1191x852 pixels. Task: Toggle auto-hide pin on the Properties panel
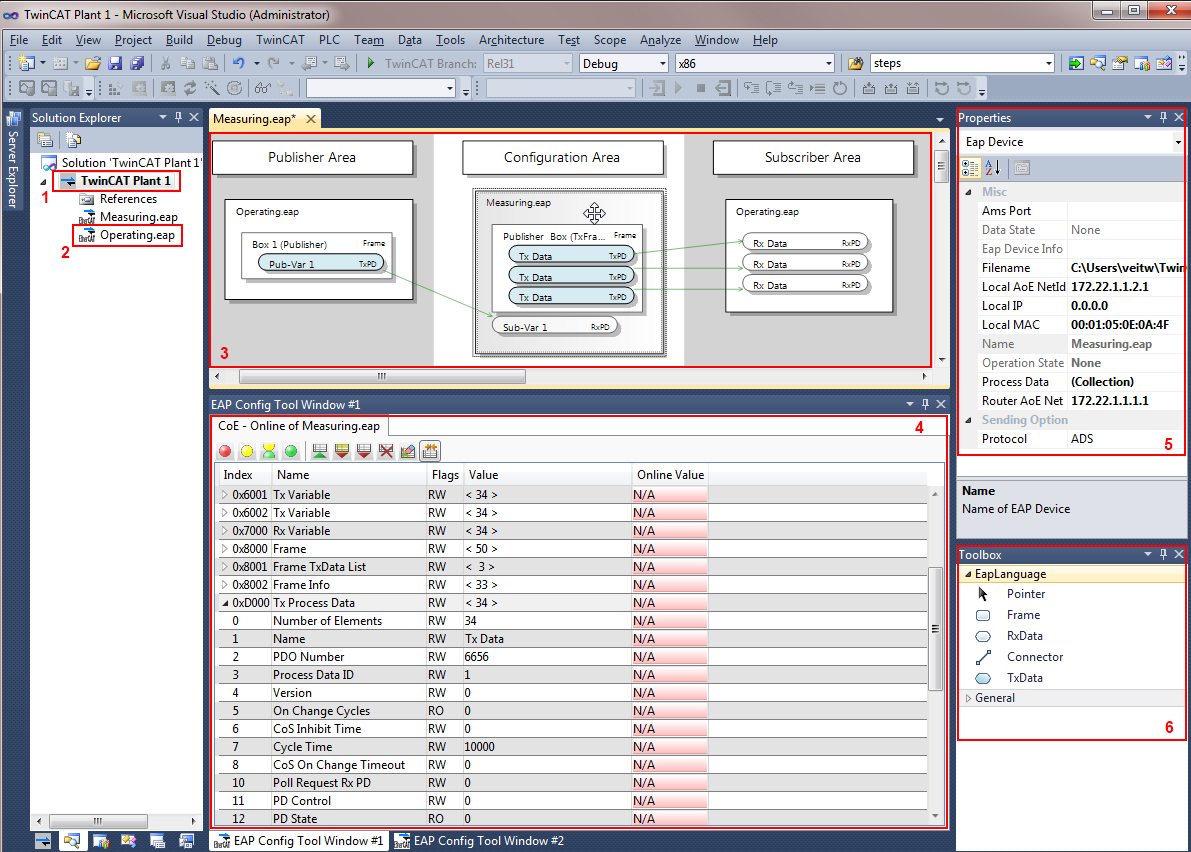click(1163, 117)
